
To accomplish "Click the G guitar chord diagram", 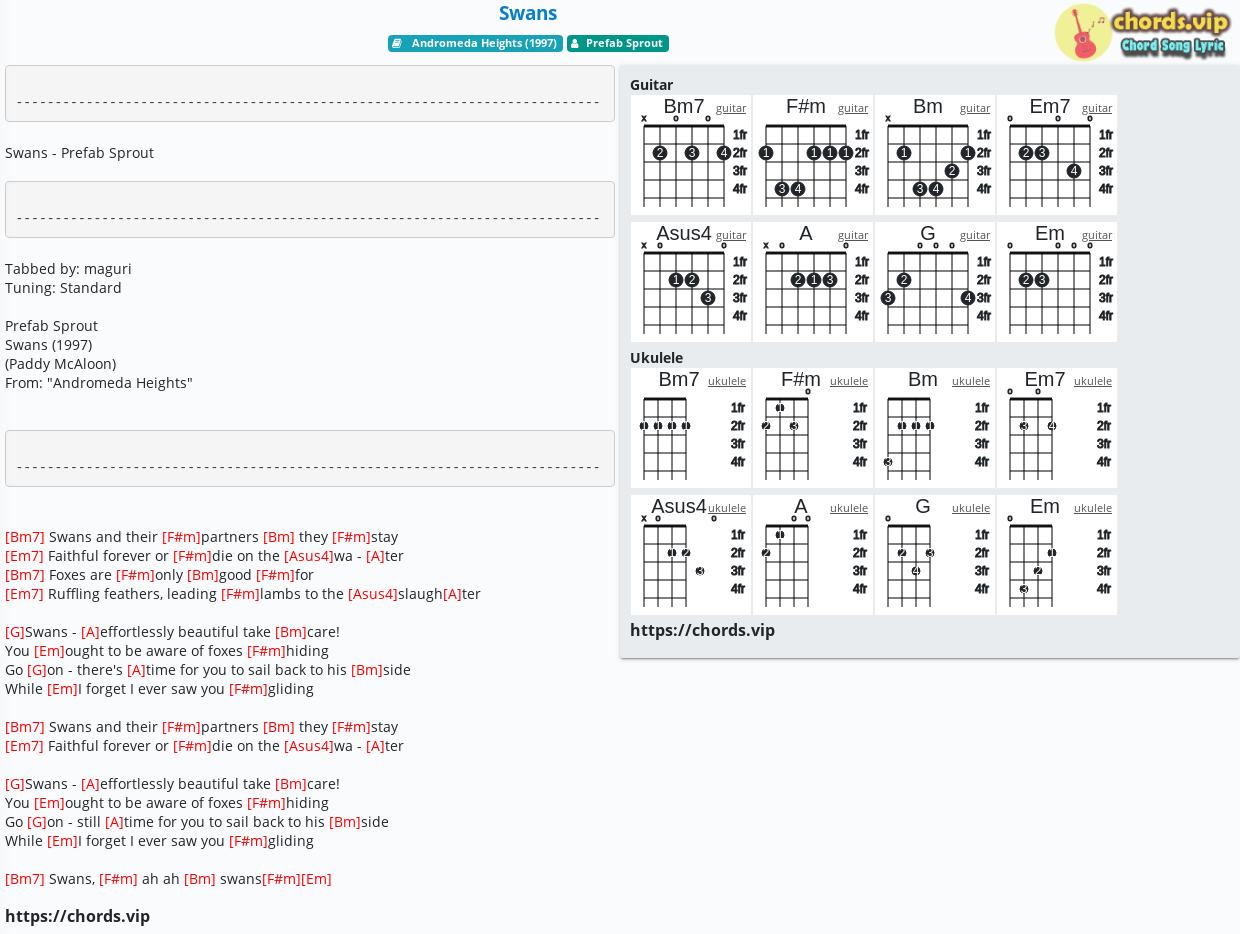I will (x=935, y=282).
